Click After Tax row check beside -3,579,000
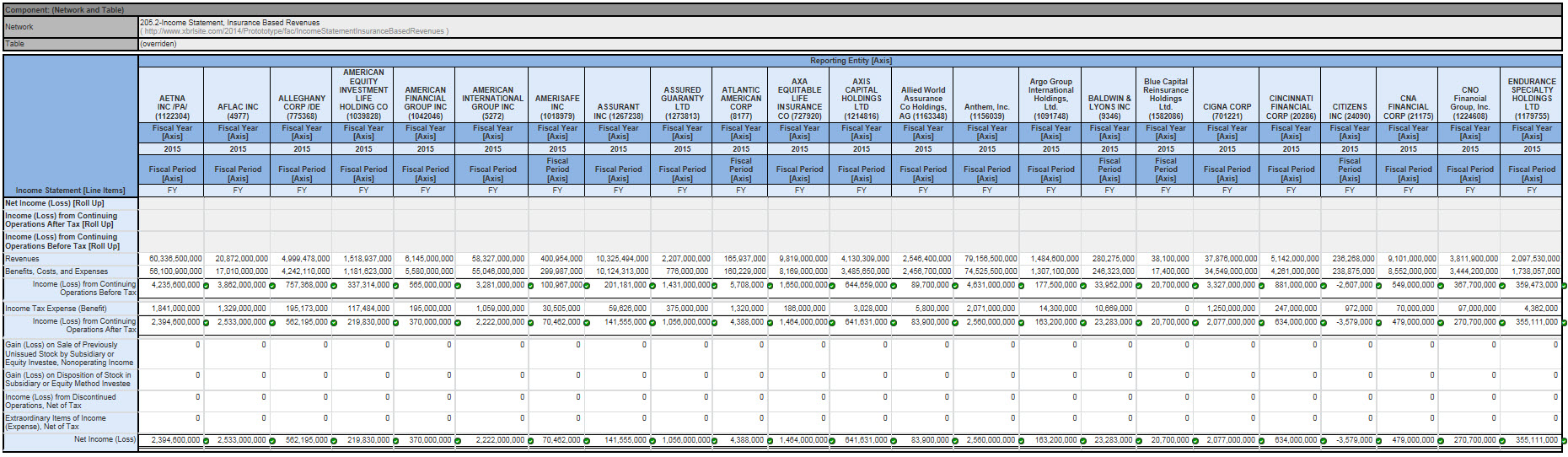 [1378, 323]
